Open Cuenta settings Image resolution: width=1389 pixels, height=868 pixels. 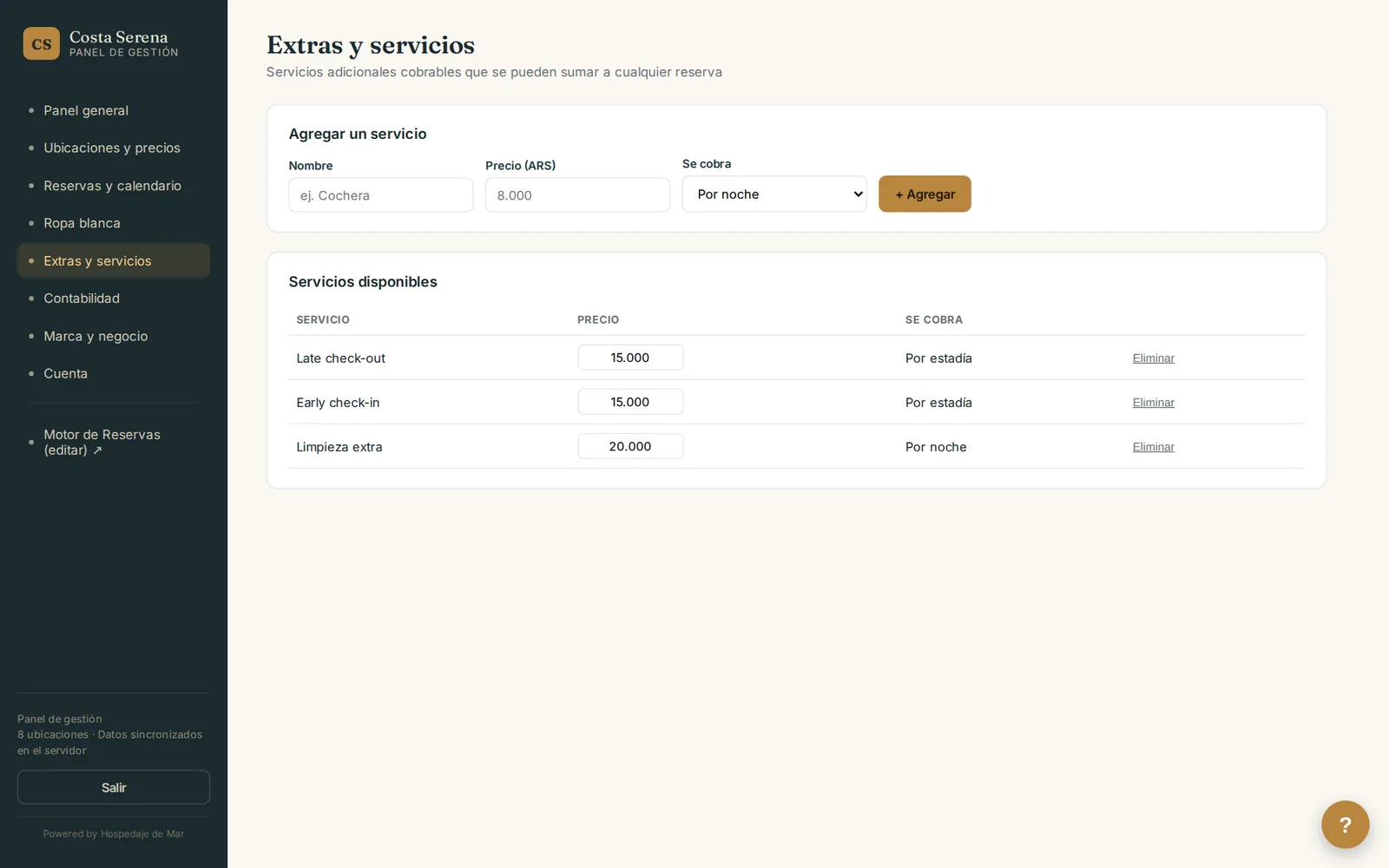click(x=114, y=373)
